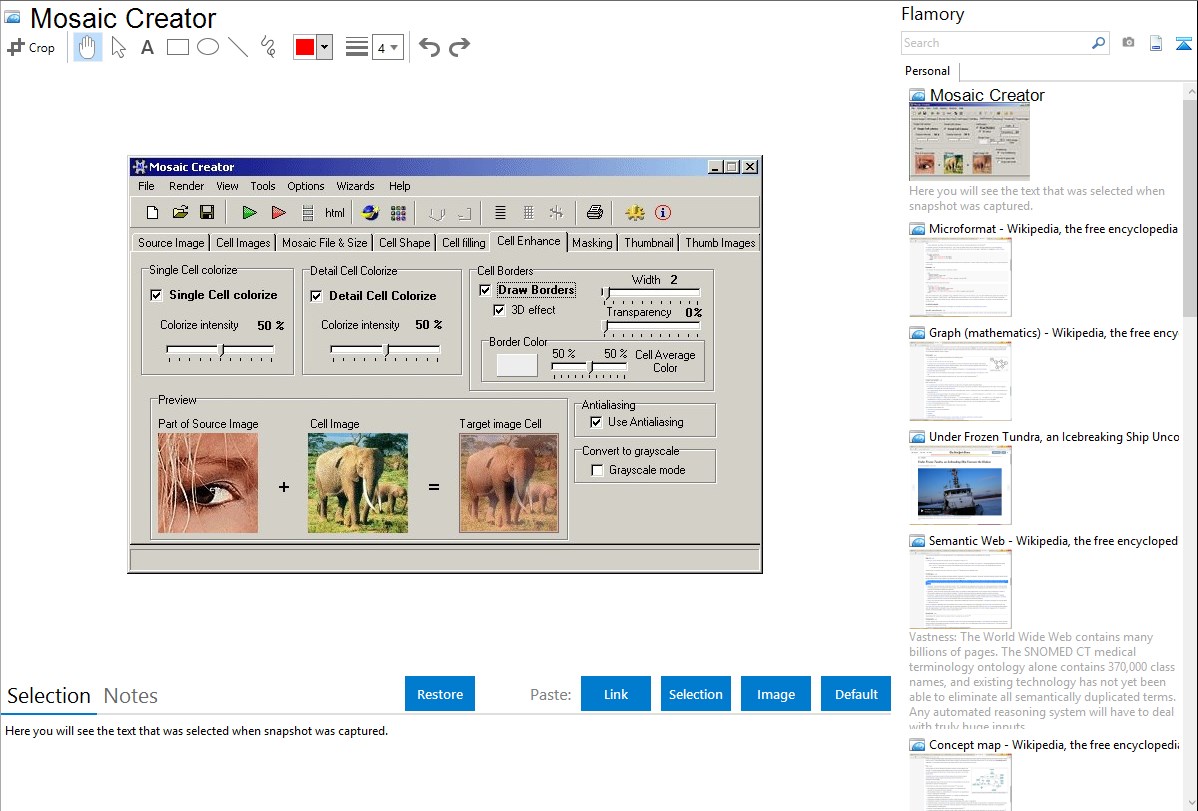The image size is (1198, 811).
Task: Switch to the Thumb Images tab
Action: [x=720, y=242]
